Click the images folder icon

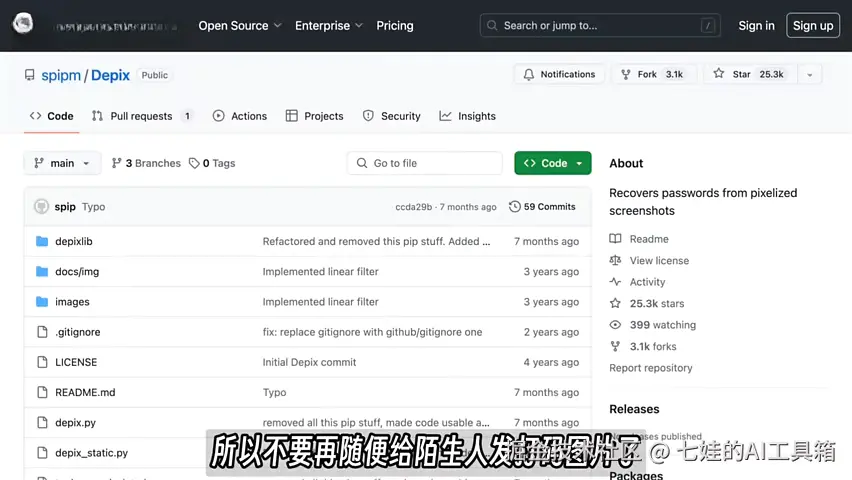click(42, 302)
